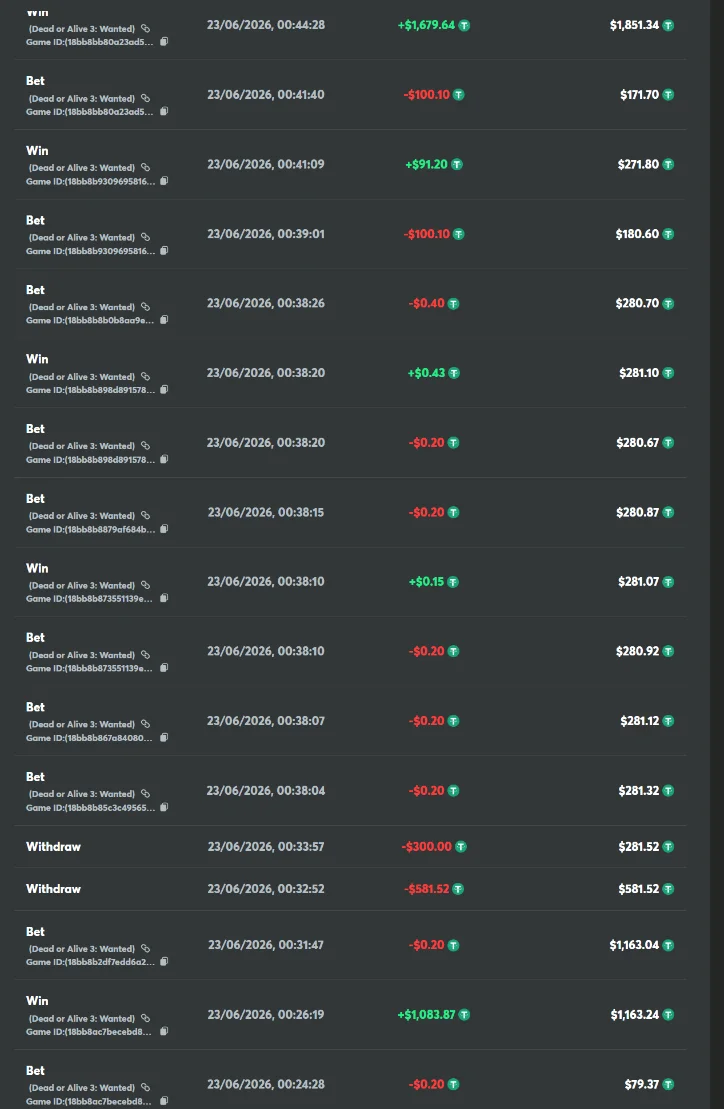Image resolution: width=724 pixels, height=1109 pixels.
Task: Click Dead or Alive 3: Wanted in 00:26:19 row
Action: [x=82, y=1018]
